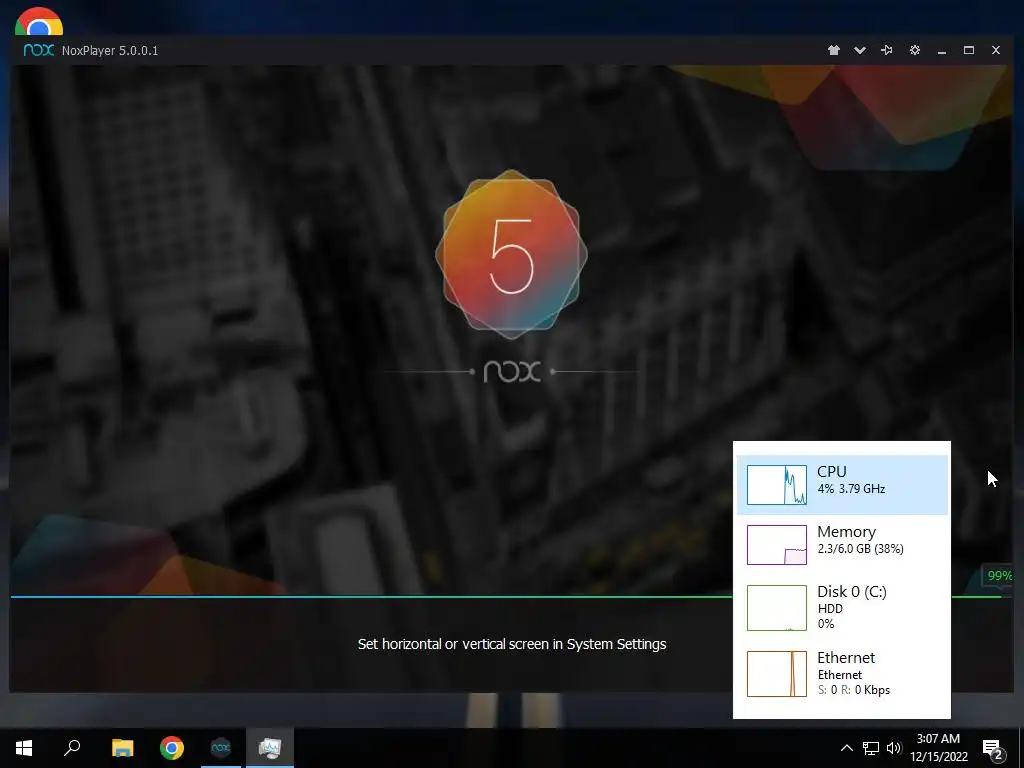Click the Ethernet throughput graph thumbnail
Image resolution: width=1024 pixels, height=768 pixels.
(x=776, y=674)
